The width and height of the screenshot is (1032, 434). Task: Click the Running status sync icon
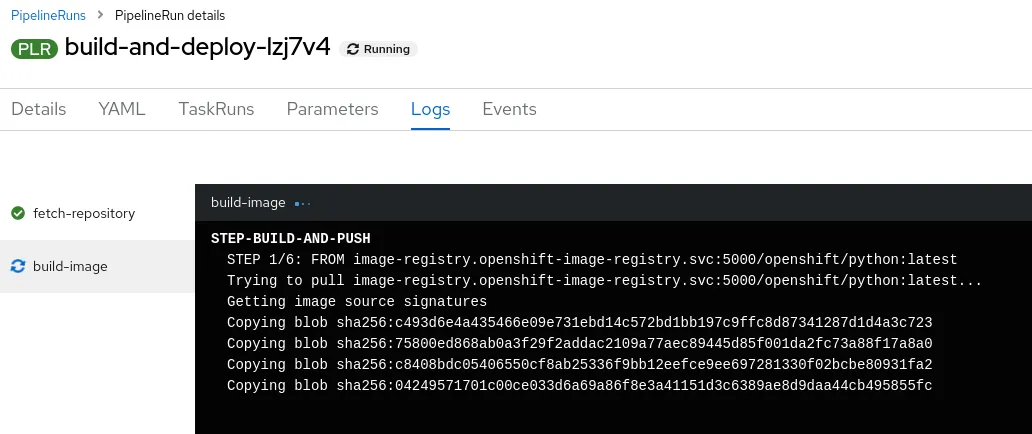click(x=353, y=49)
